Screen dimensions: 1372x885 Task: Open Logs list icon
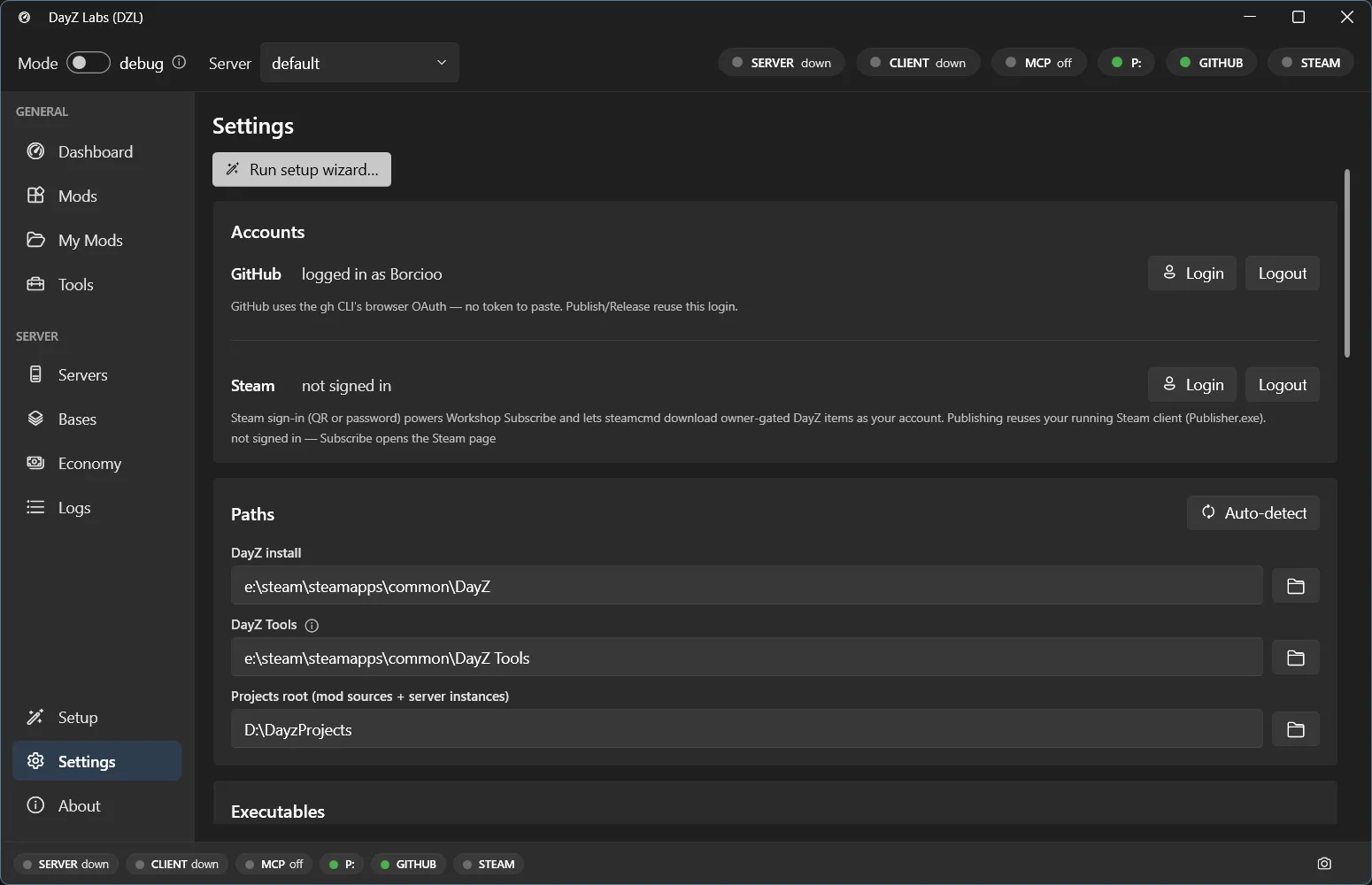click(35, 507)
